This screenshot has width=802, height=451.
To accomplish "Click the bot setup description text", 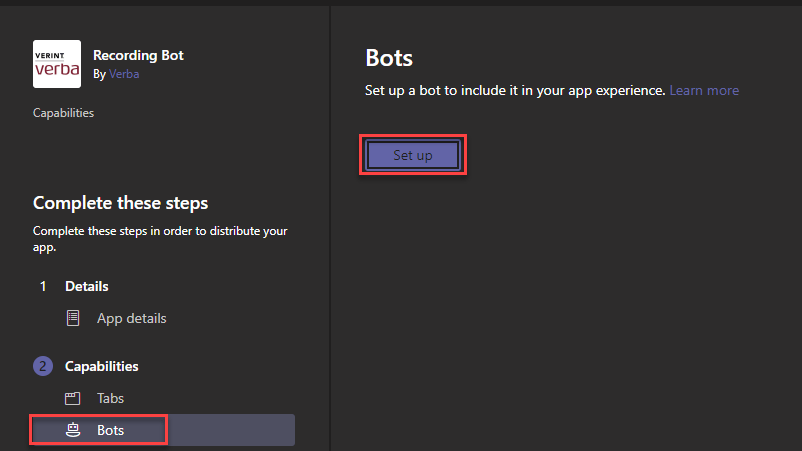I will (514, 91).
